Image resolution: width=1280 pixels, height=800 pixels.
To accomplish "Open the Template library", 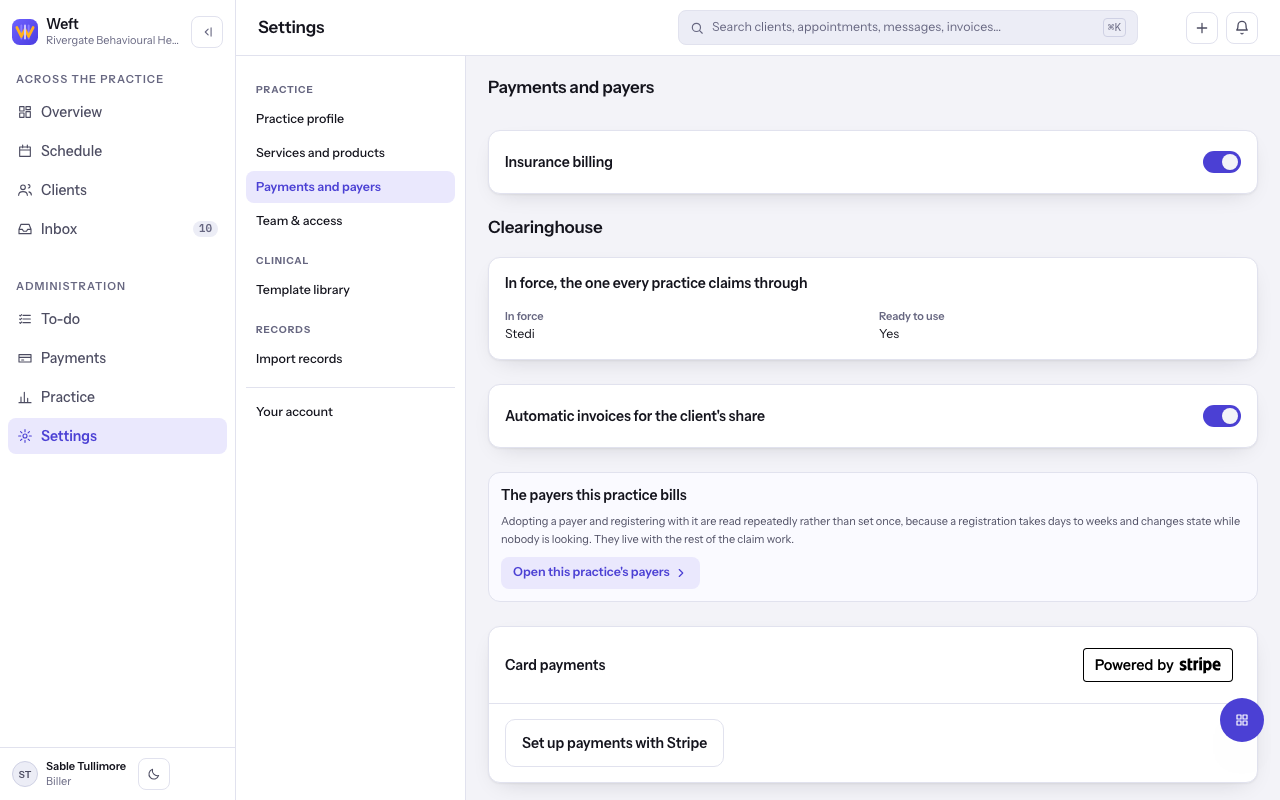I will 350,290.
